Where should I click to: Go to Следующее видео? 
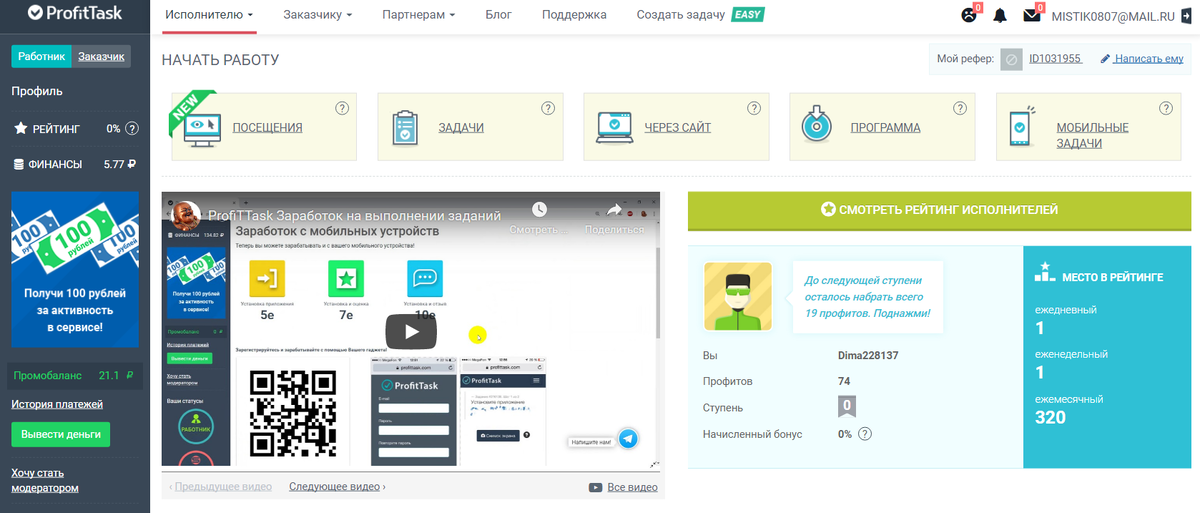click(x=337, y=487)
